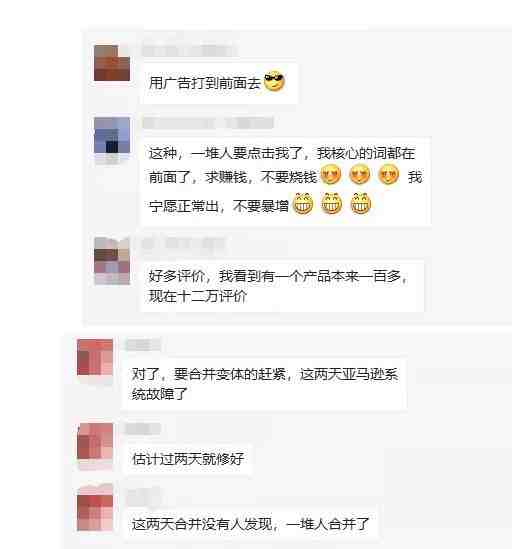Click the first grinning emoji after 不要暴增
512x549 pixels.
tap(303, 203)
